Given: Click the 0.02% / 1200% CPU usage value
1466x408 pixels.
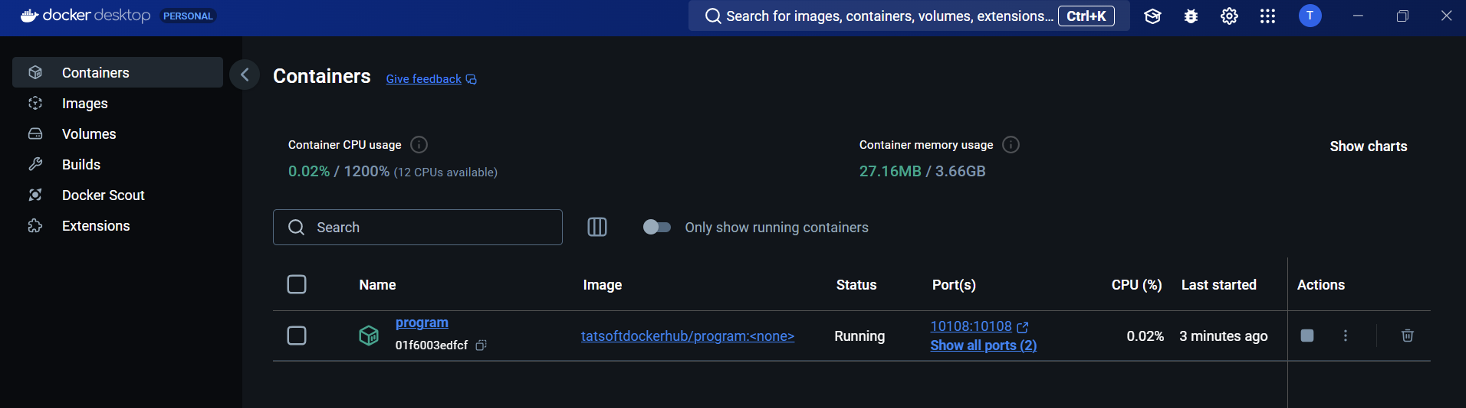Looking at the screenshot, I should pos(339,171).
